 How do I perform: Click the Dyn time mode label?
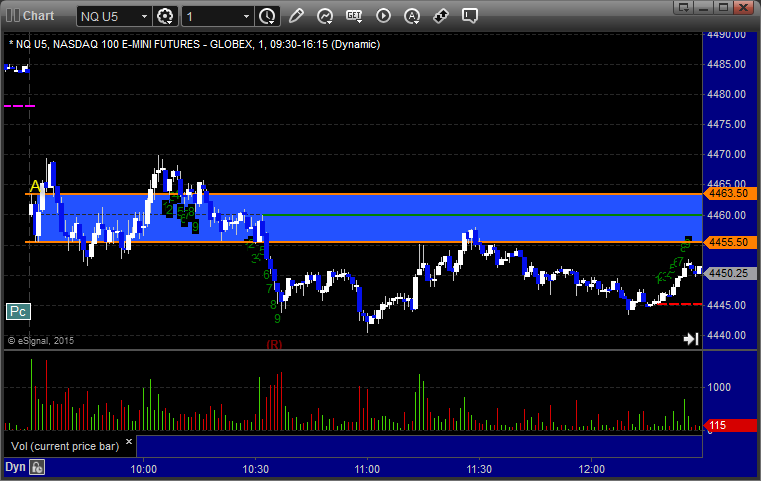coord(15,467)
